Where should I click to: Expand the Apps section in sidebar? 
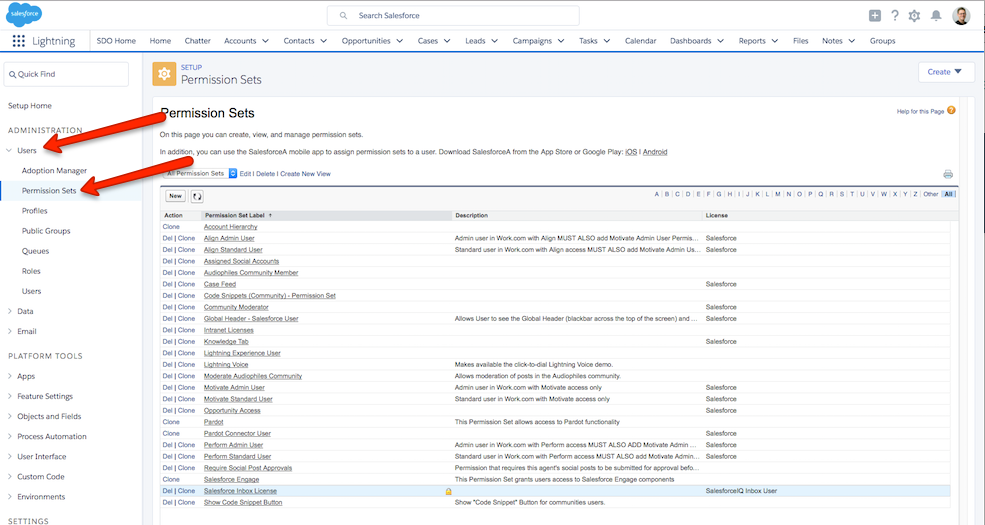pyautogui.click(x=9, y=376)
